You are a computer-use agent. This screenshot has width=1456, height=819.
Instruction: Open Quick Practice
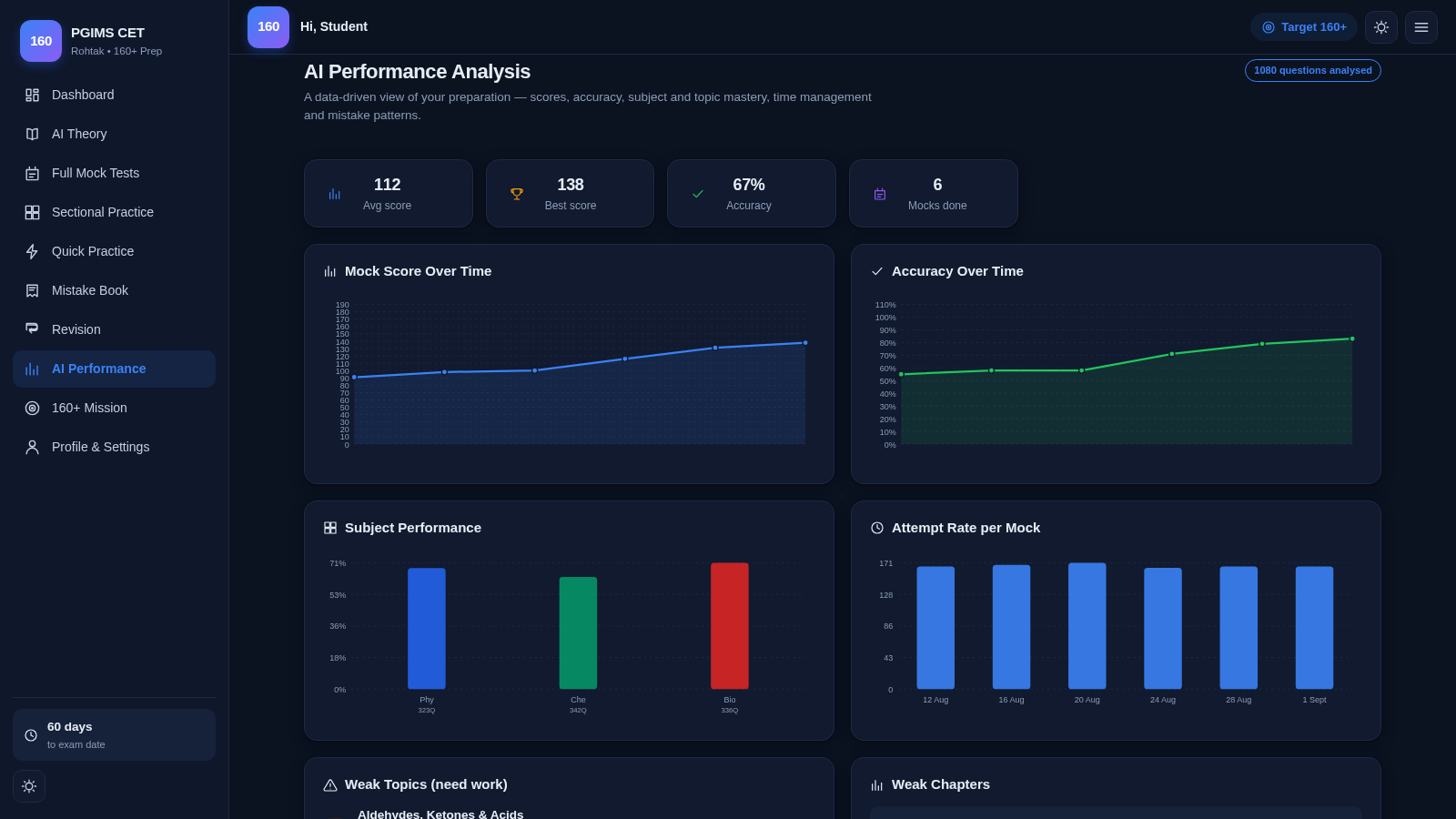click(x=114, y=251)
